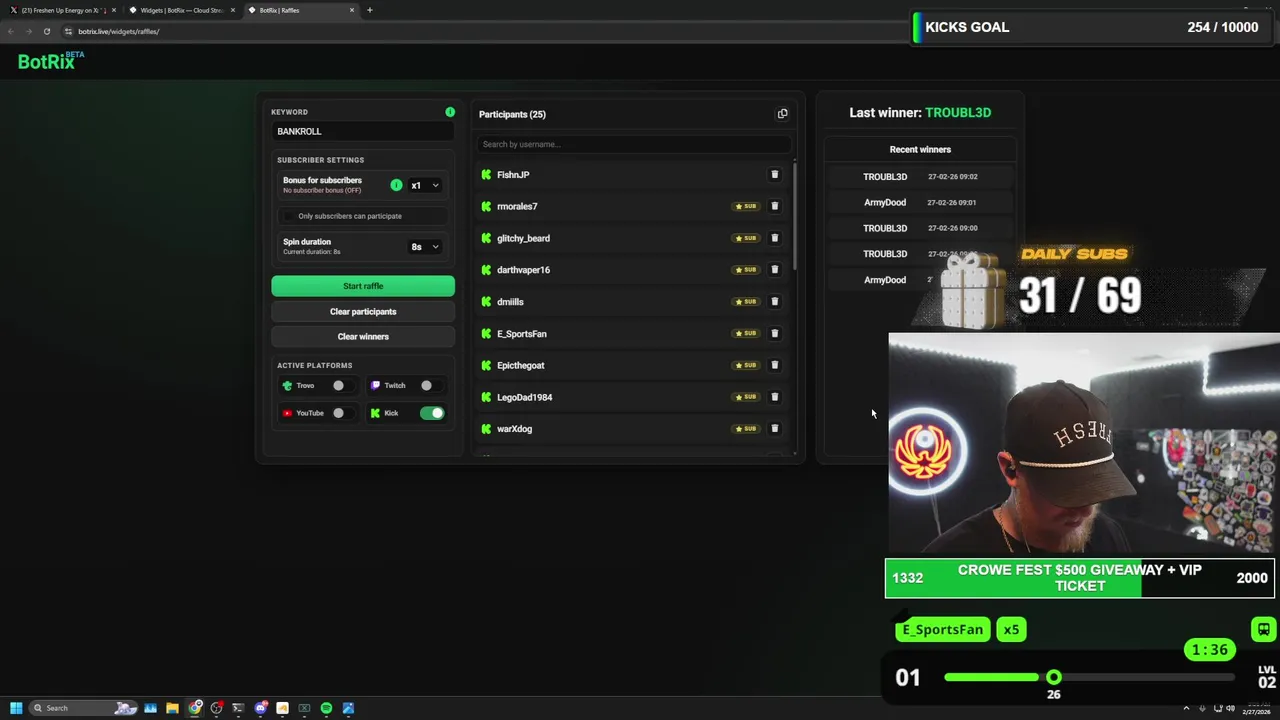
Task: Delete participant FishnJP
Action: (x=774, y=174)
